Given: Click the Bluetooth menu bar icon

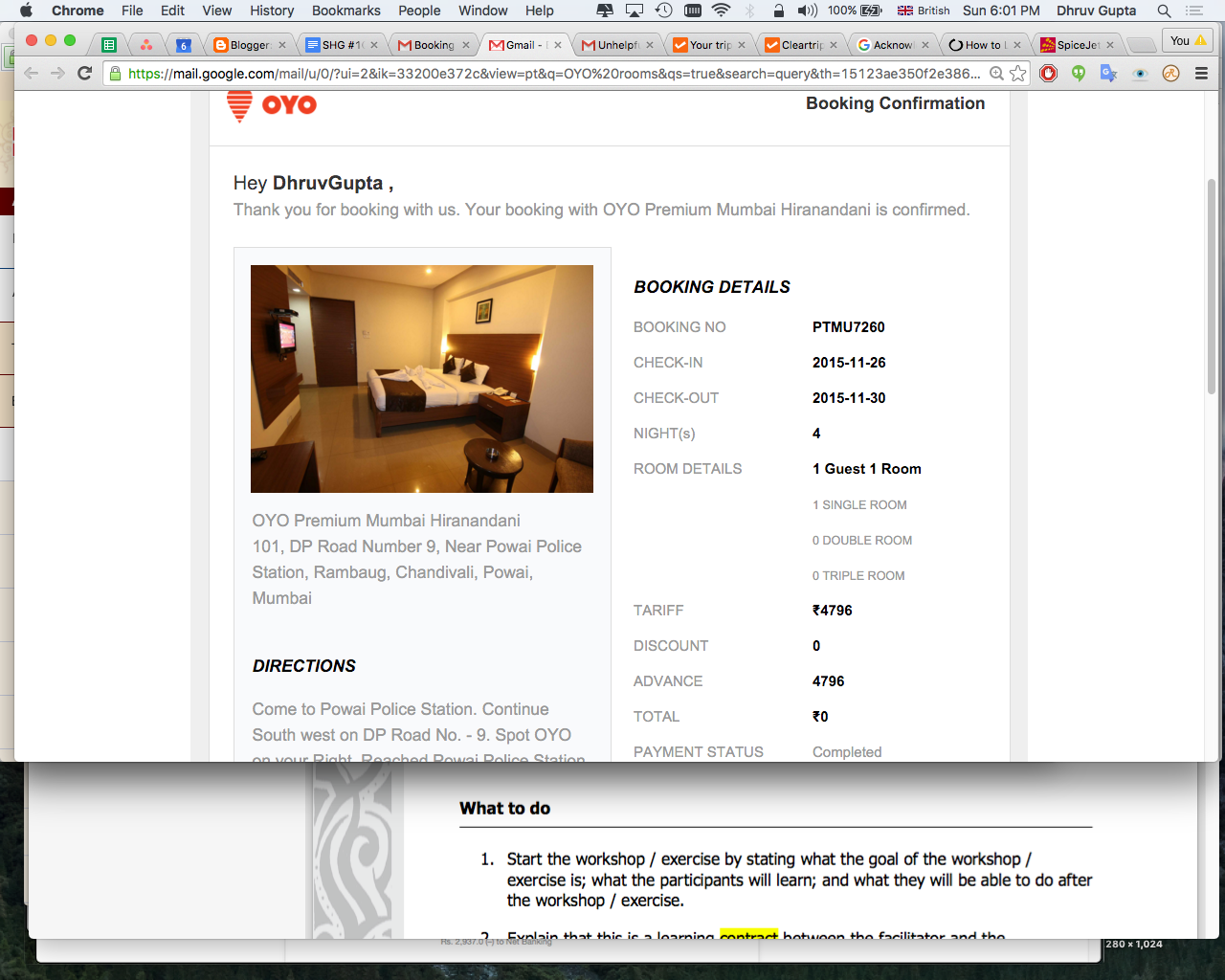Looking at the screenshot, I should [750, 11].
